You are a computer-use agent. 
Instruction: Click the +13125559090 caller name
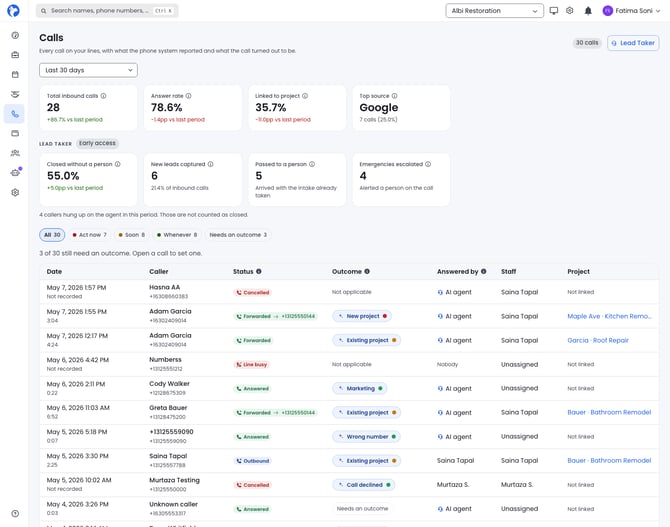[x=171, y=432]
